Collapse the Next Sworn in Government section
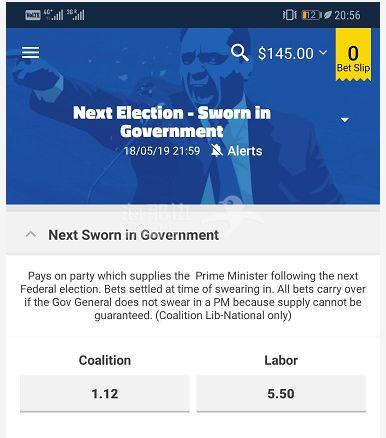Viewport: 386px width, 438px height. [31, 234]
